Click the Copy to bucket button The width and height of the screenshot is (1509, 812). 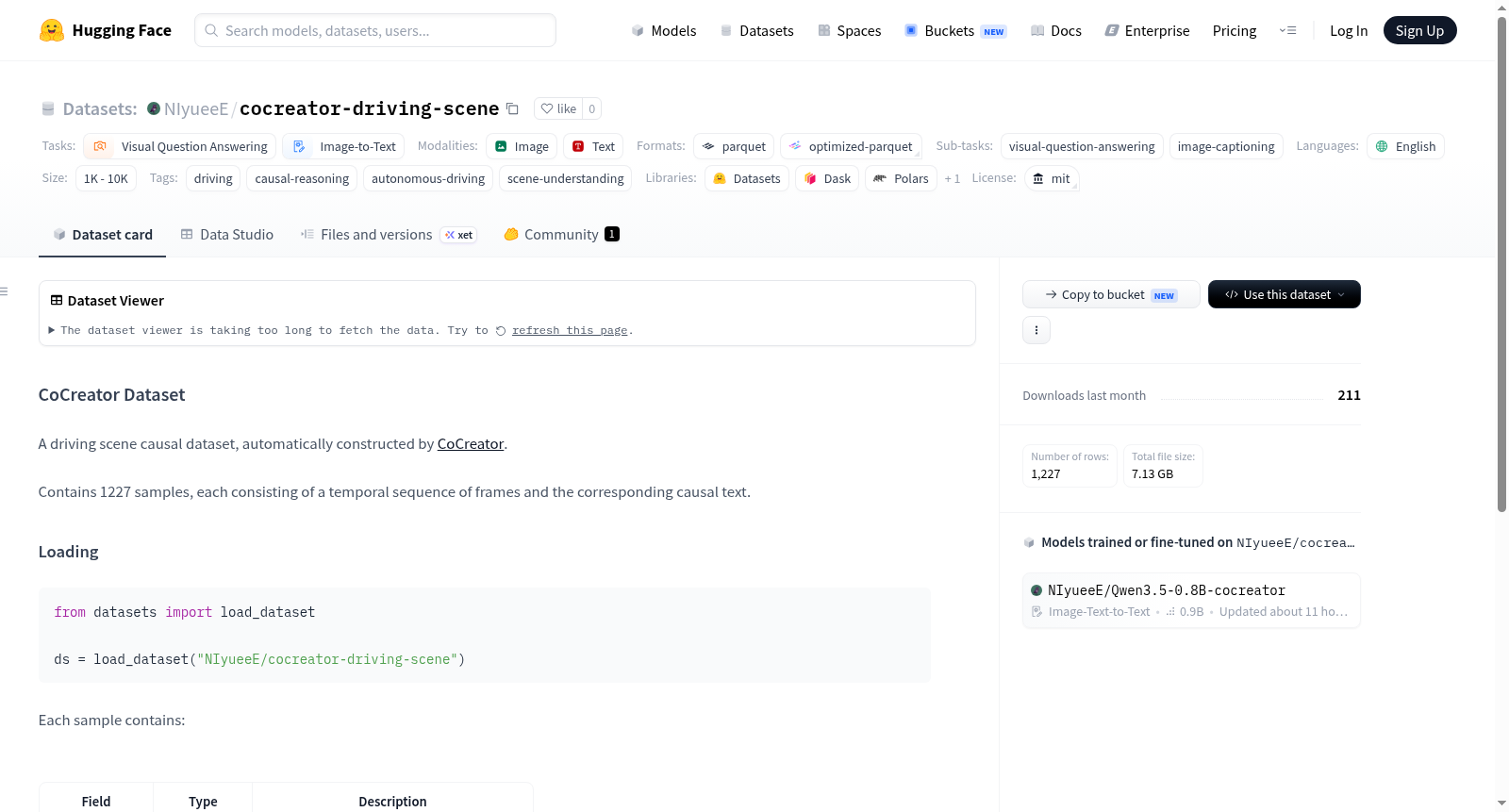1111,294
